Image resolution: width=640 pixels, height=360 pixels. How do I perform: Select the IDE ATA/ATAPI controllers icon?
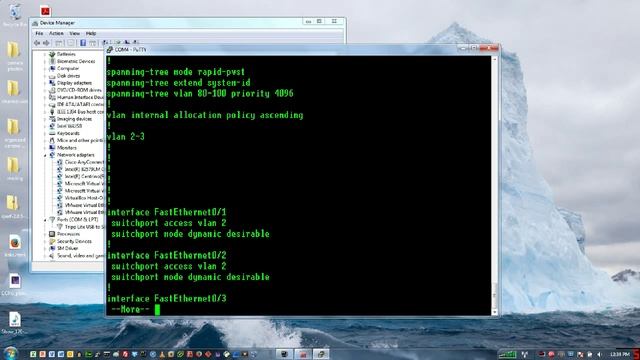click(52, 104)
